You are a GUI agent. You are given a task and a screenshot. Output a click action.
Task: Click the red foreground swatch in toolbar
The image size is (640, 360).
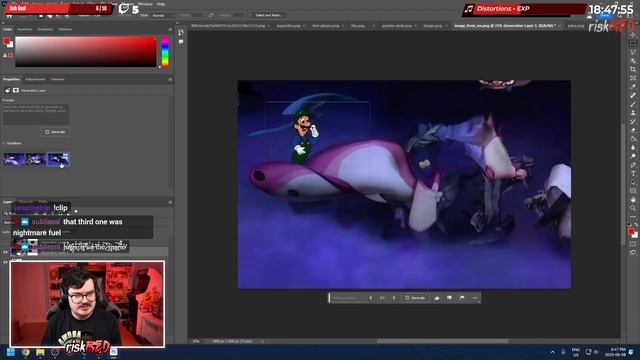coord(631,232)
